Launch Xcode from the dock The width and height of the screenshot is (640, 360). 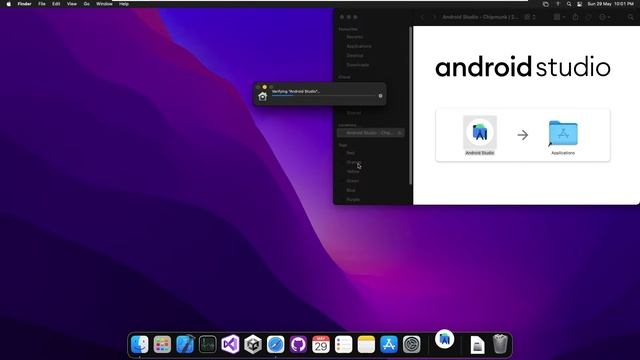(x=185, y=344)
